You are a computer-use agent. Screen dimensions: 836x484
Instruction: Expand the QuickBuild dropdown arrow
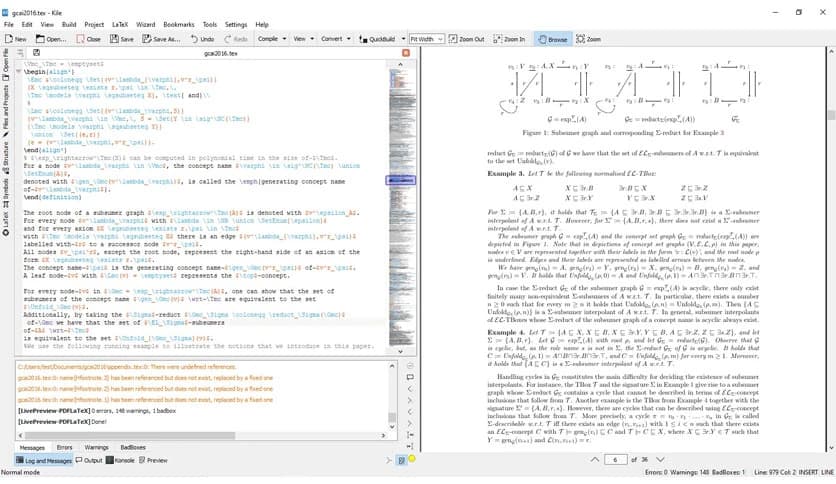click(403, 39)
